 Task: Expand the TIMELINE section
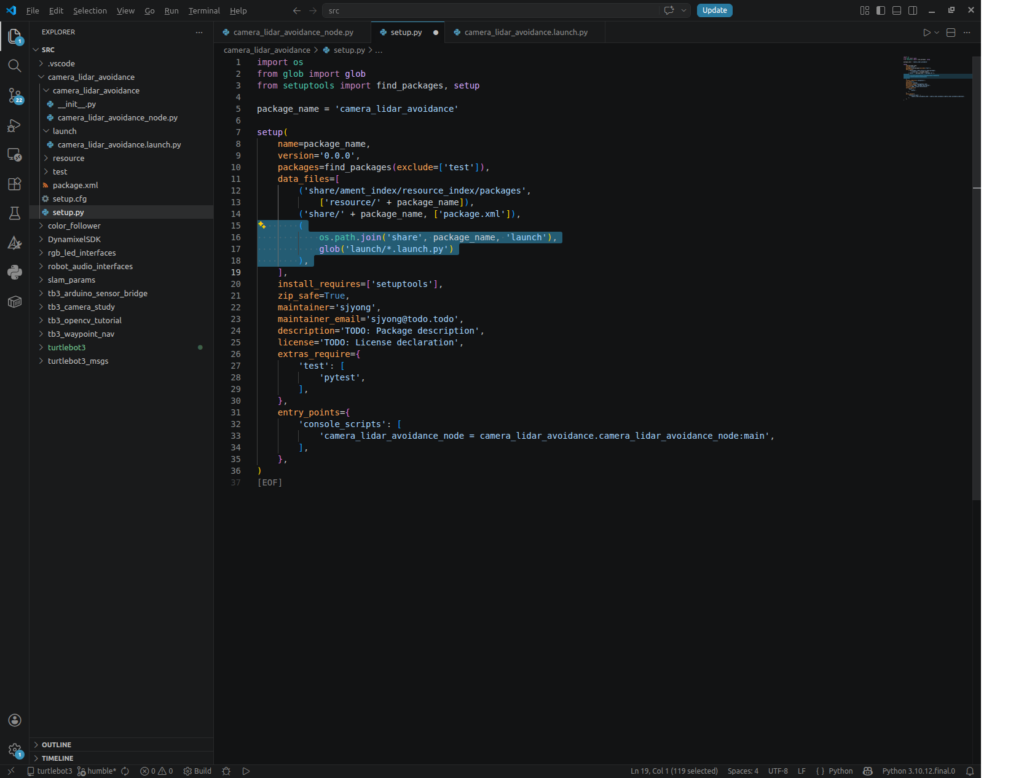tap(122, 758)
